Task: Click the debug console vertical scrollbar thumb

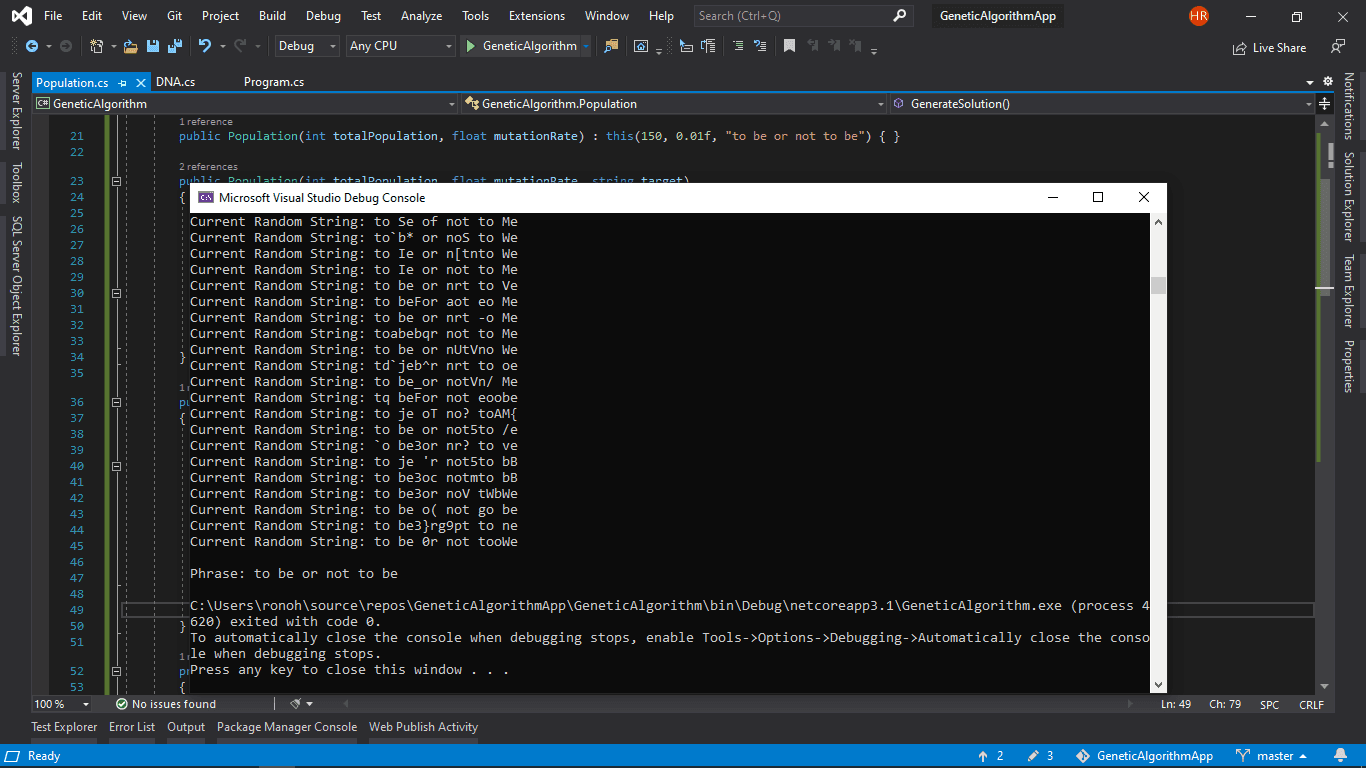Action: click(1158, 285)
